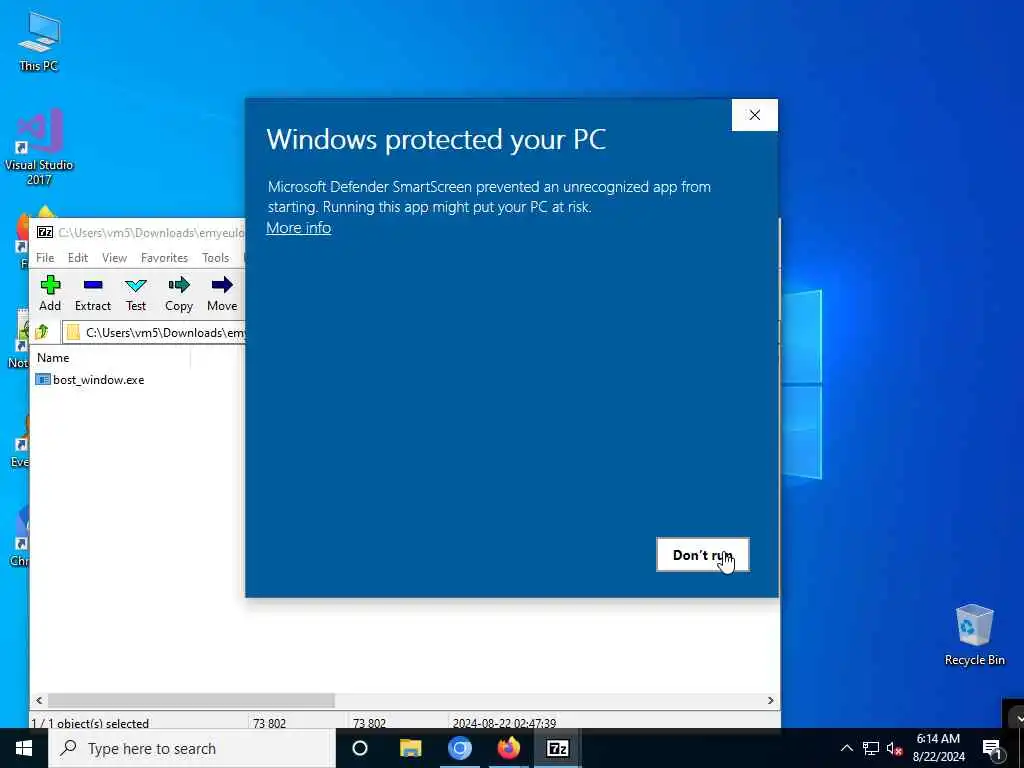Open the View menu in 7-Zip

pyautogui.click(x=114, y=258)
